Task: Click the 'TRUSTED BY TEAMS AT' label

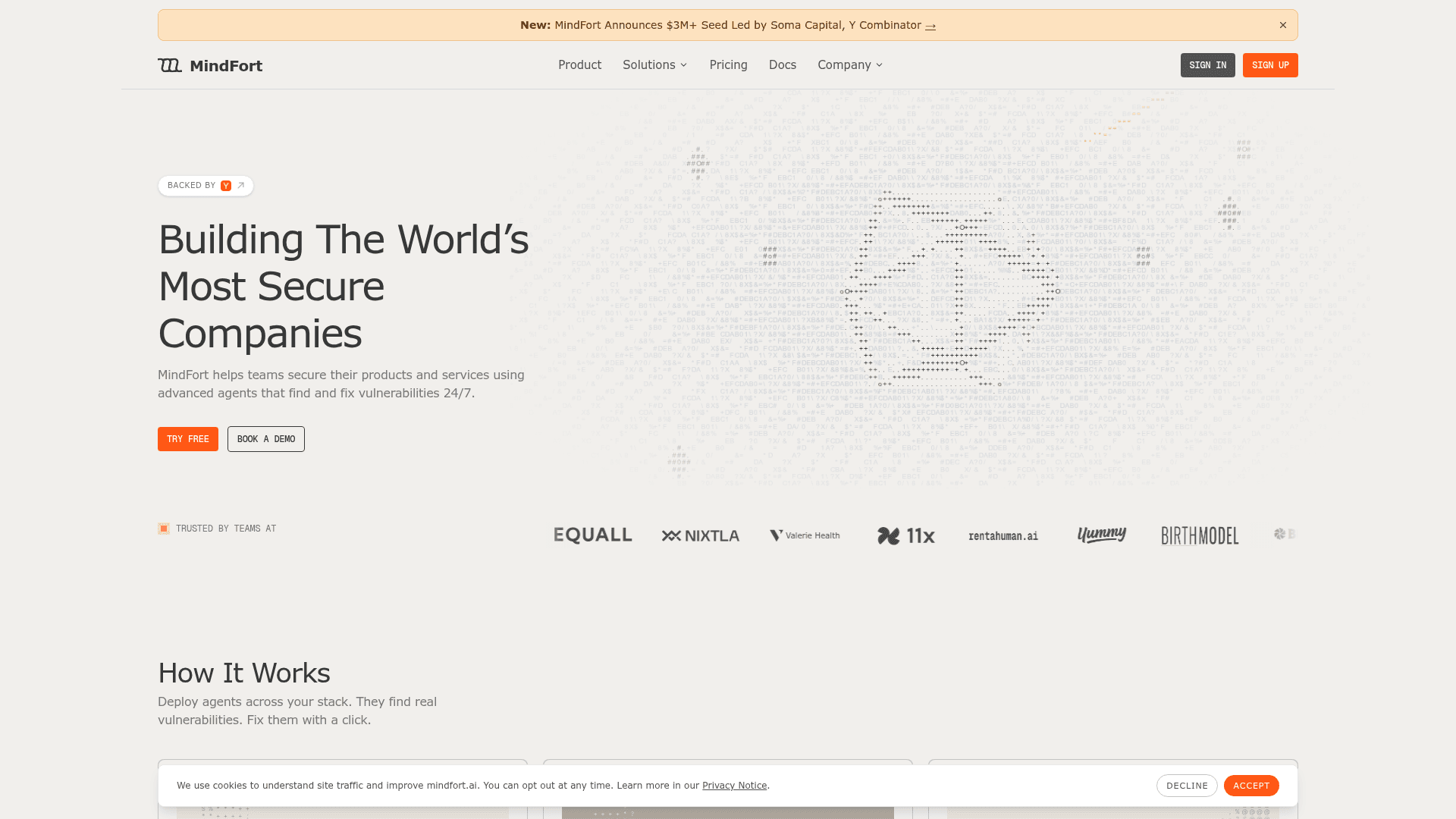Action: 226,529
